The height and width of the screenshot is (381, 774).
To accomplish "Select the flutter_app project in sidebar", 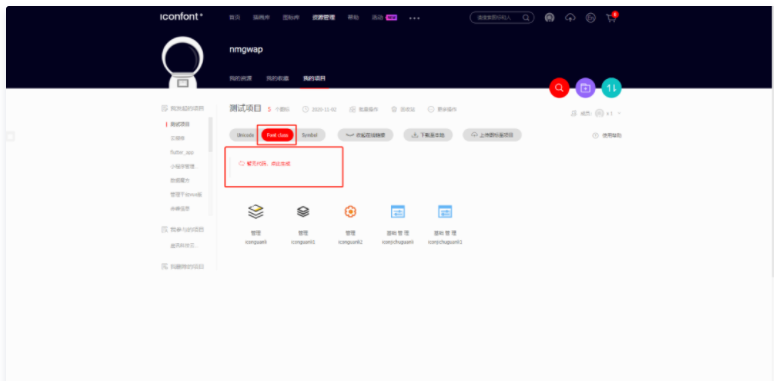I will (x=182, y=152).
